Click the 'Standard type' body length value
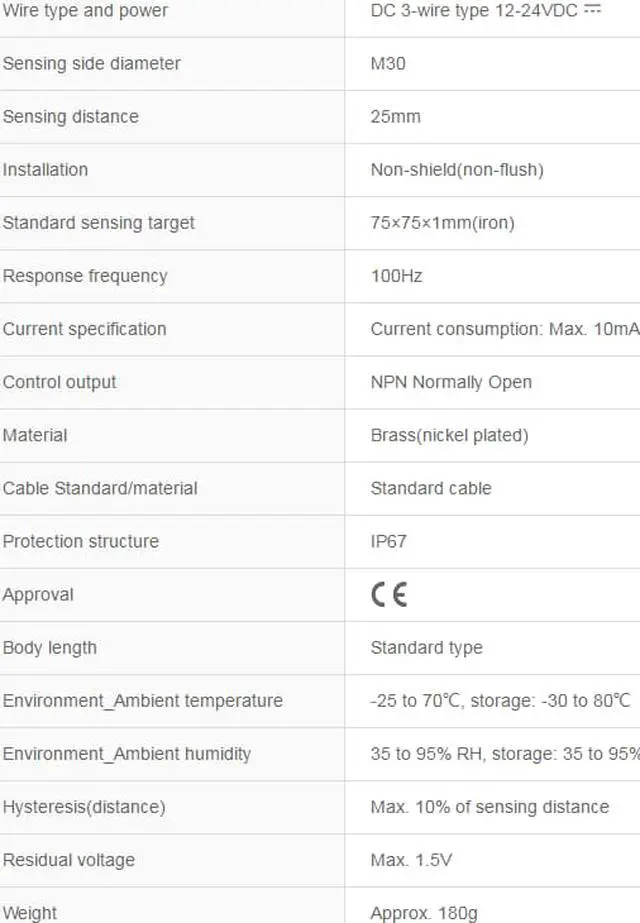The image size is (640, 923). [426, 647]
